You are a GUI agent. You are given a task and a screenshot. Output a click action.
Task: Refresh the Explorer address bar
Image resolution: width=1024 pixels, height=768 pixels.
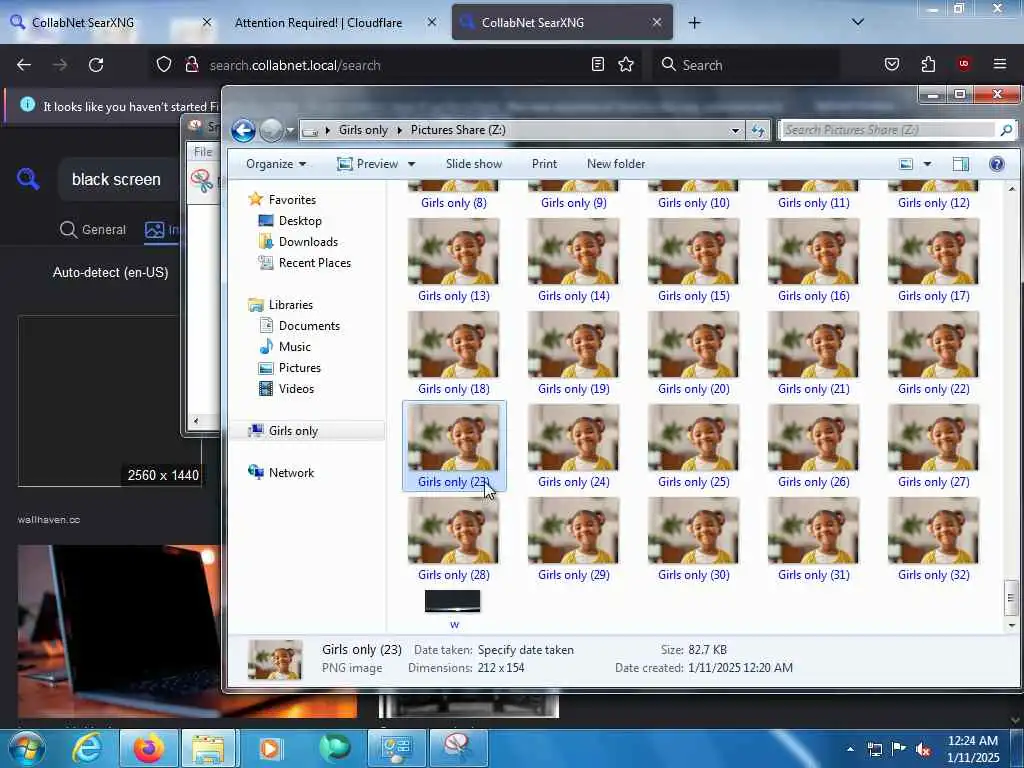tap(758, 130)
